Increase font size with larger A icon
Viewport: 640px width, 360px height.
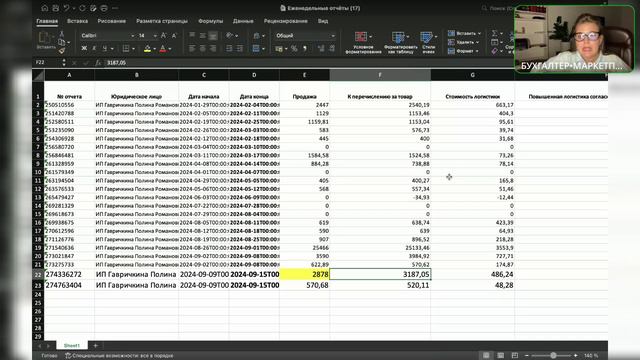pyautogui.click(x=164, y=36)
